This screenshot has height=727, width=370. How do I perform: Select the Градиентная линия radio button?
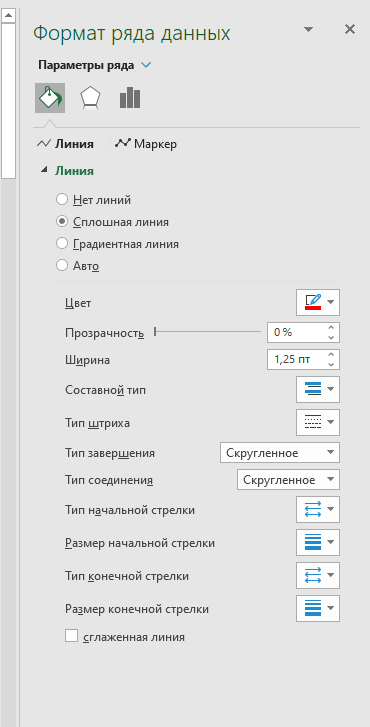click(62, 244)
